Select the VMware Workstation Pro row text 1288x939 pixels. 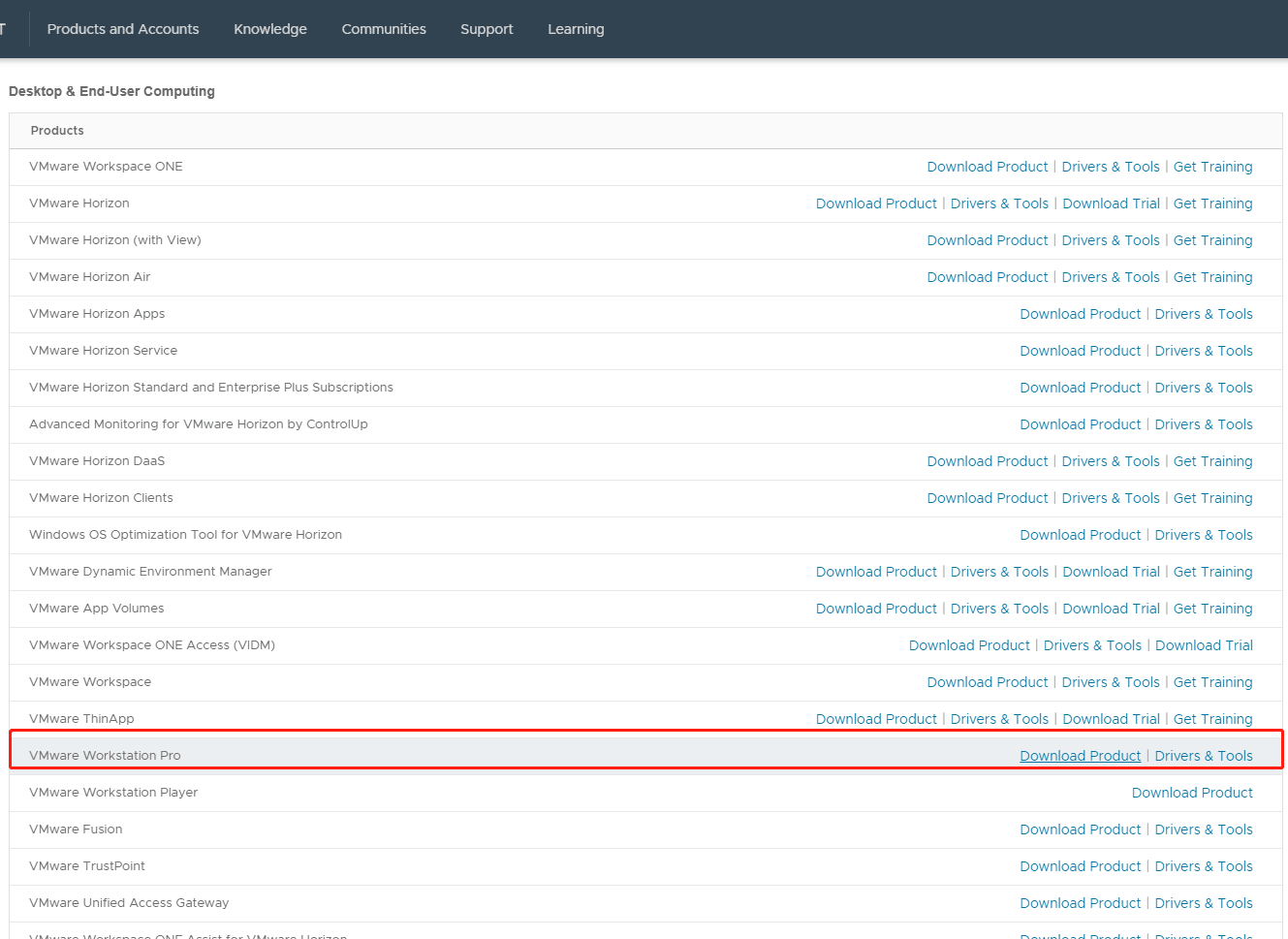click(x=105, y=756)
